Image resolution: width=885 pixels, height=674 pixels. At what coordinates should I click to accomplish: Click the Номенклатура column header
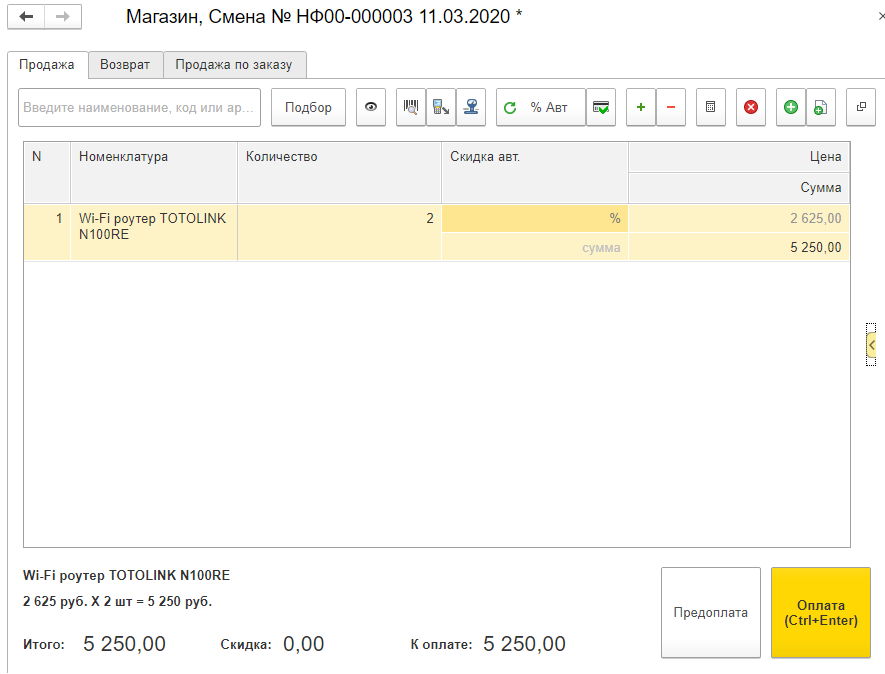pos(154,172)
